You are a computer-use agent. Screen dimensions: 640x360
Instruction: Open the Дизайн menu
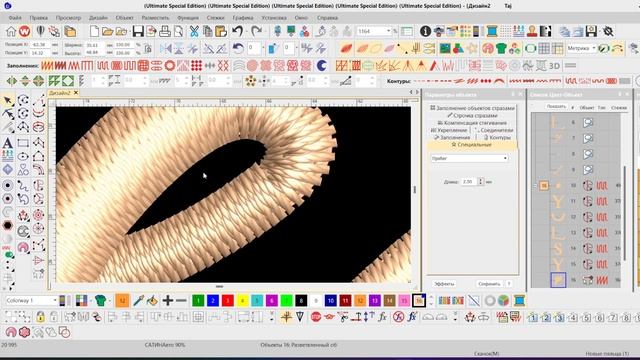click(x=98, y=18)
